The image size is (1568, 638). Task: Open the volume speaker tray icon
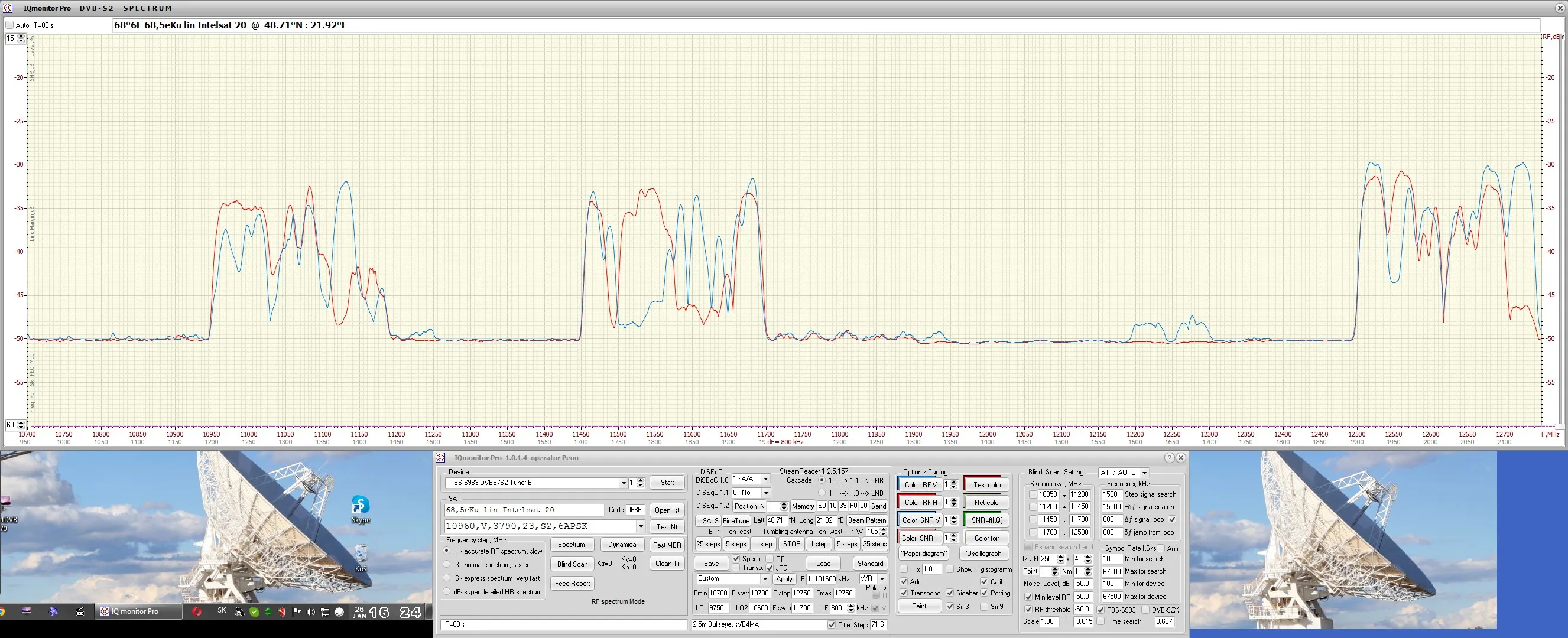pos(310,612)
